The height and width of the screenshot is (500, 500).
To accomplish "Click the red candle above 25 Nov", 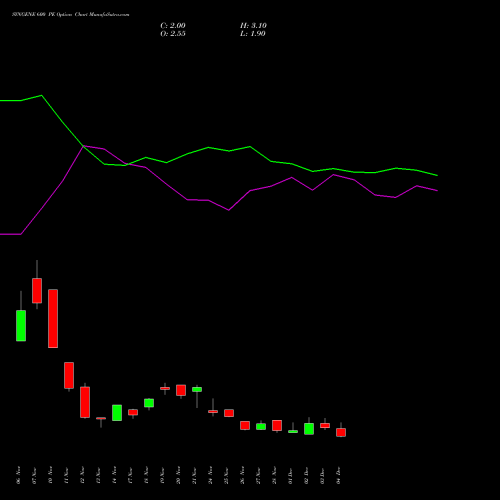I will pos(229,413).
